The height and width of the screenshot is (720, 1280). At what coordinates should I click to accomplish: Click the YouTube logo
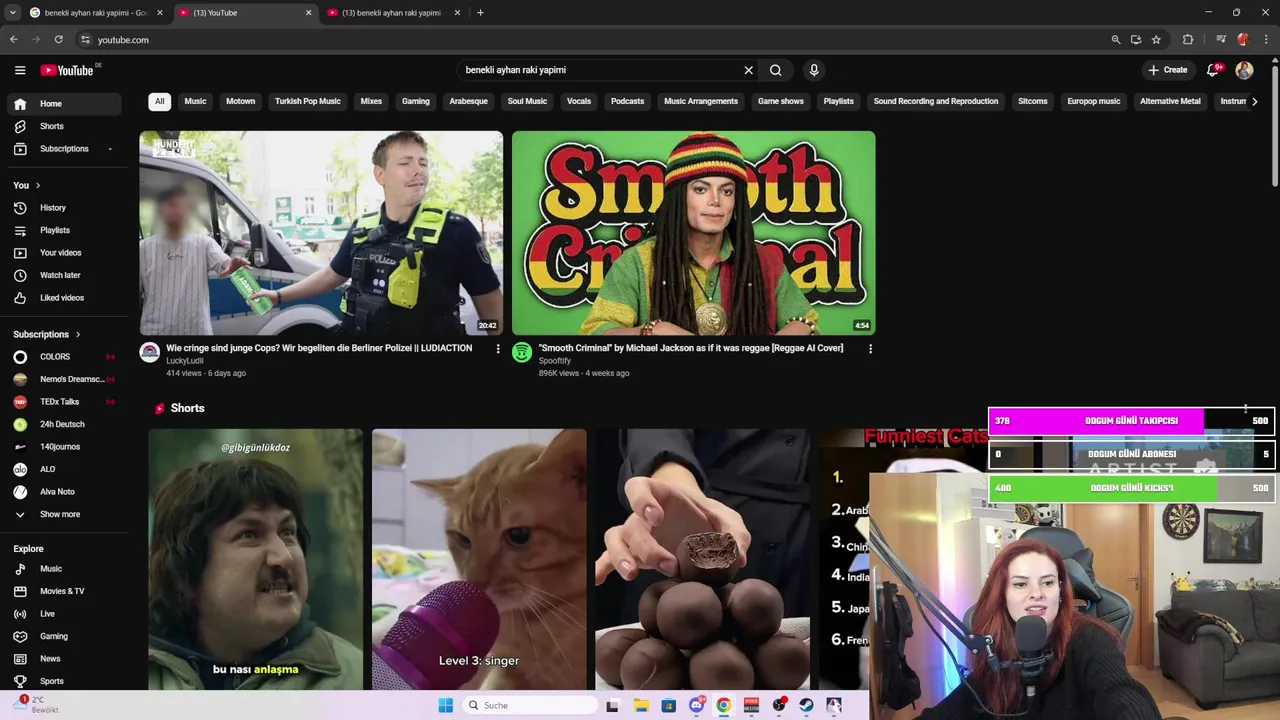click(x=67, y=70)
